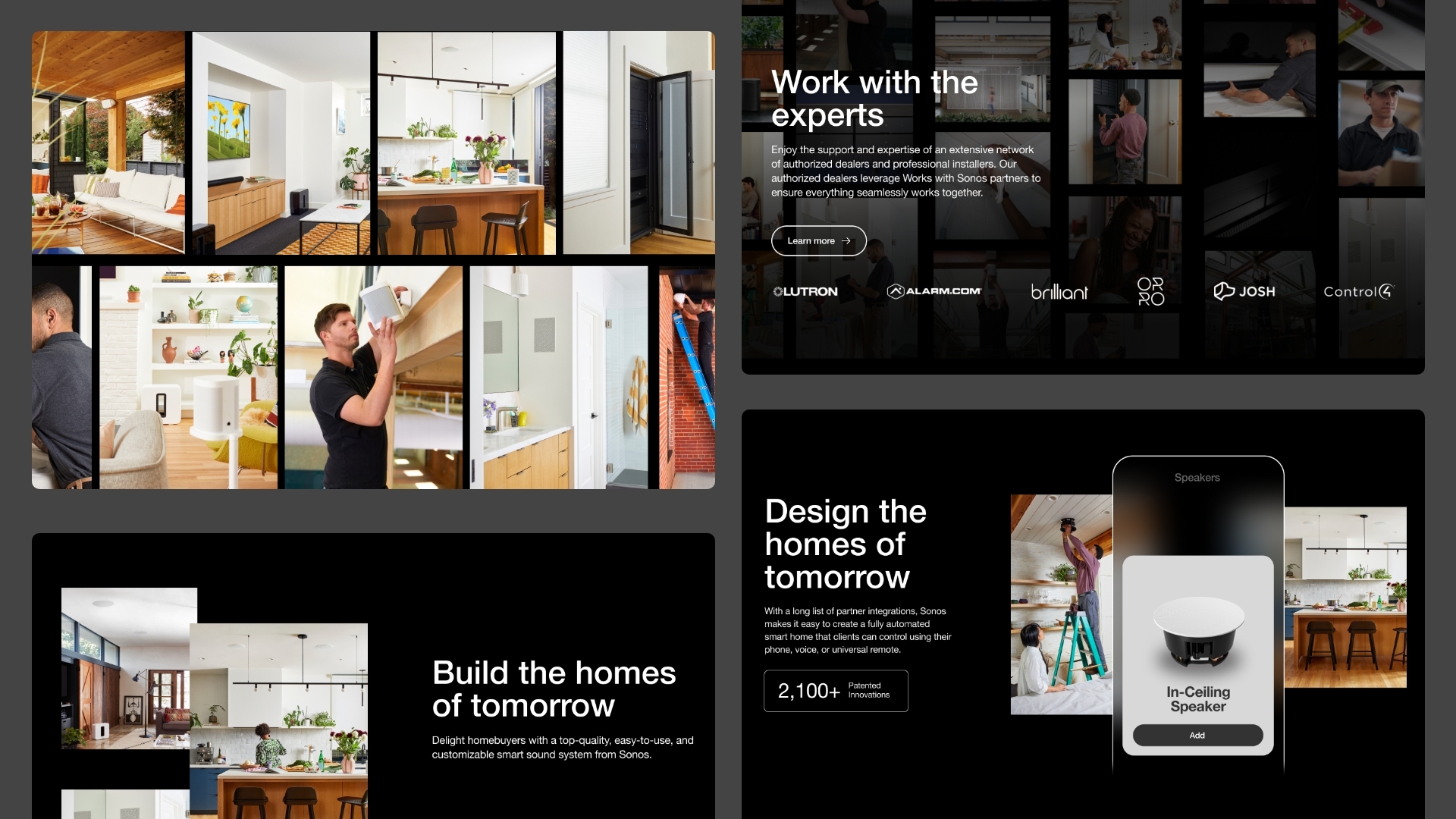Click the Lutron partner logo icon
The height and width of the screenshot is (819, 1456).
pos(804,291)
